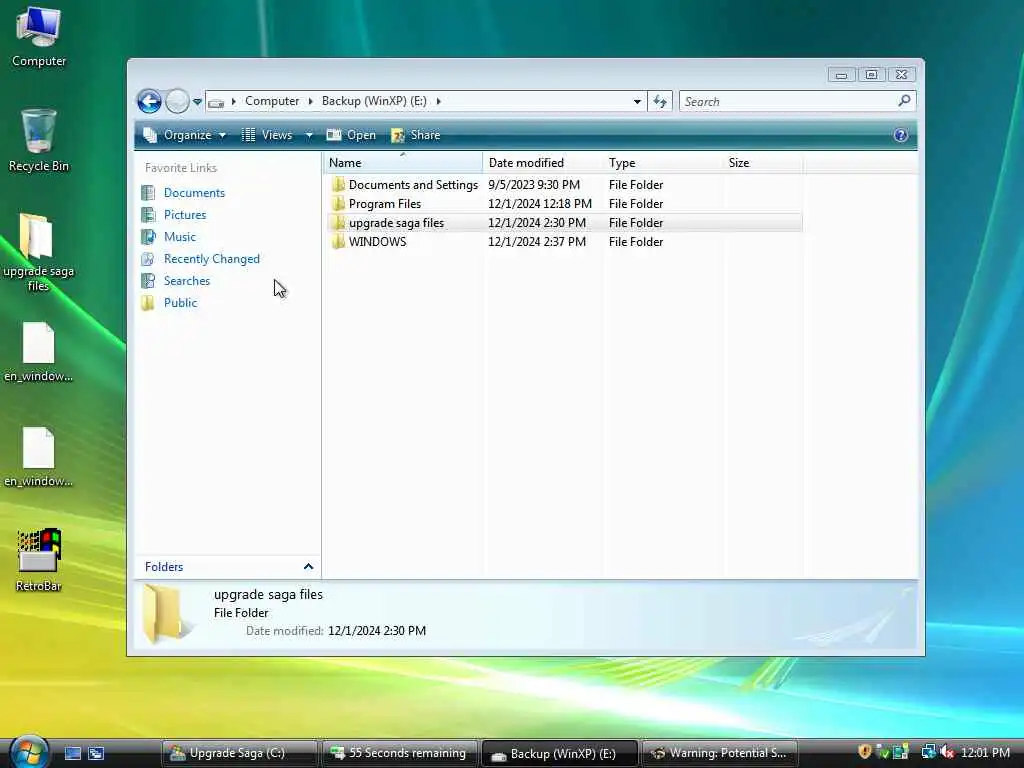Click Backup (WinXP) (E:) taskbar button
The image size is (1024, 768).
coord(559,753)
